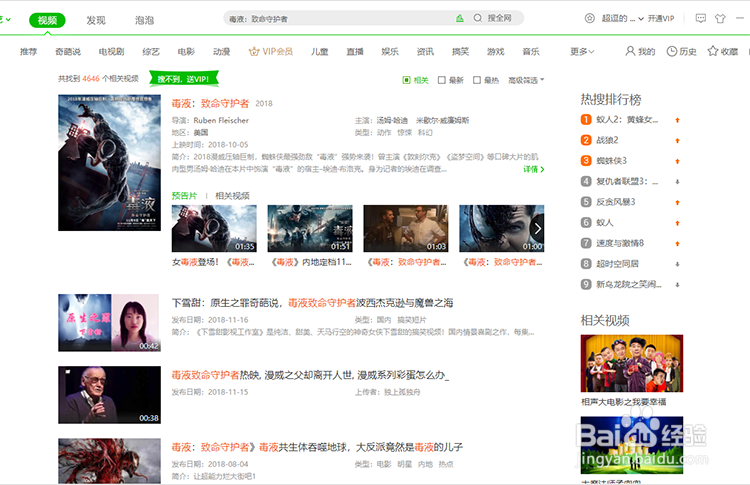
Task: Open the skin shirt icon
Action: (720, 19)
